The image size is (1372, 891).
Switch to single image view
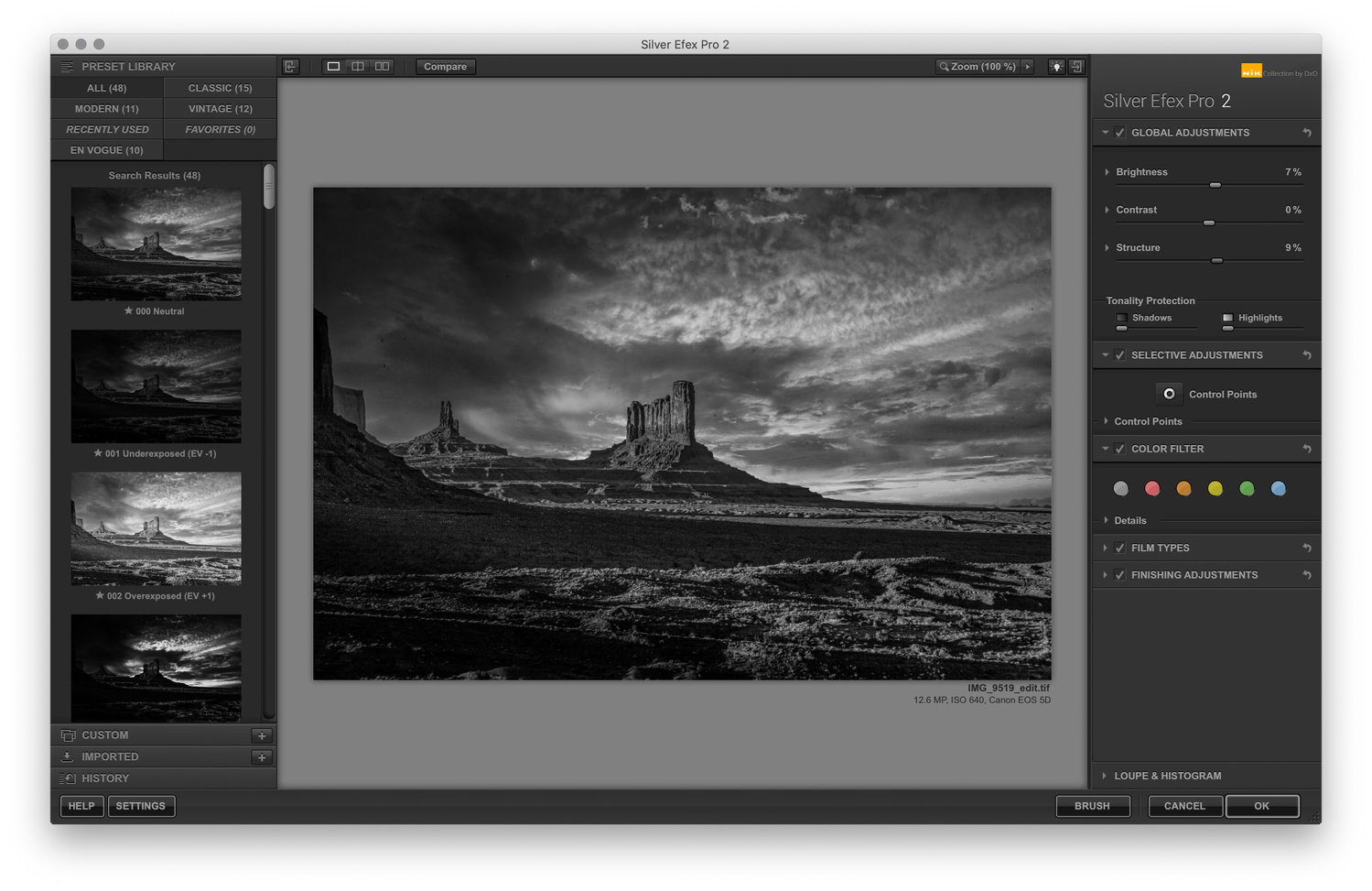[x=333, y=67]
